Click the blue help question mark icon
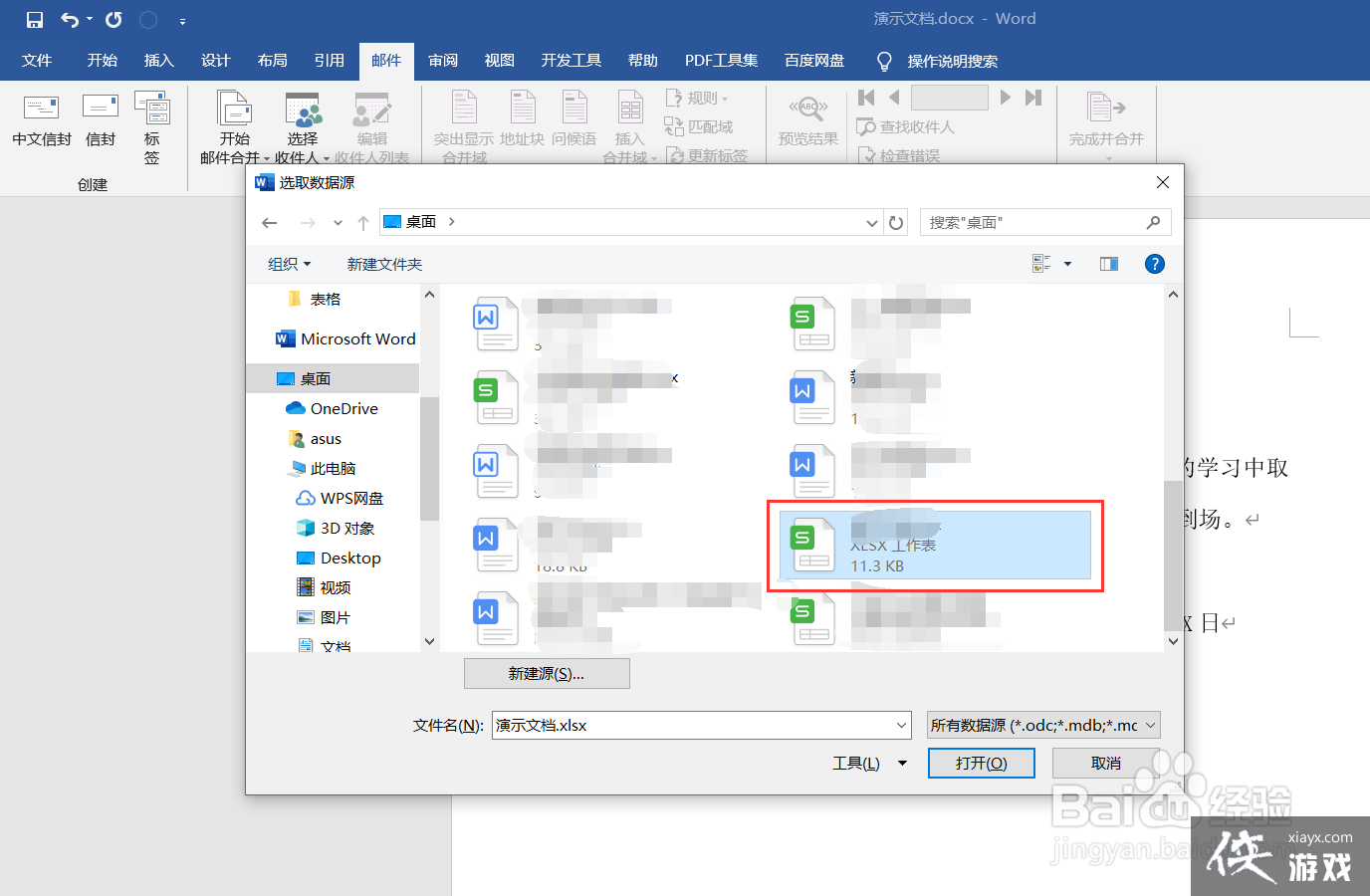 click(x=1155, y=264)
